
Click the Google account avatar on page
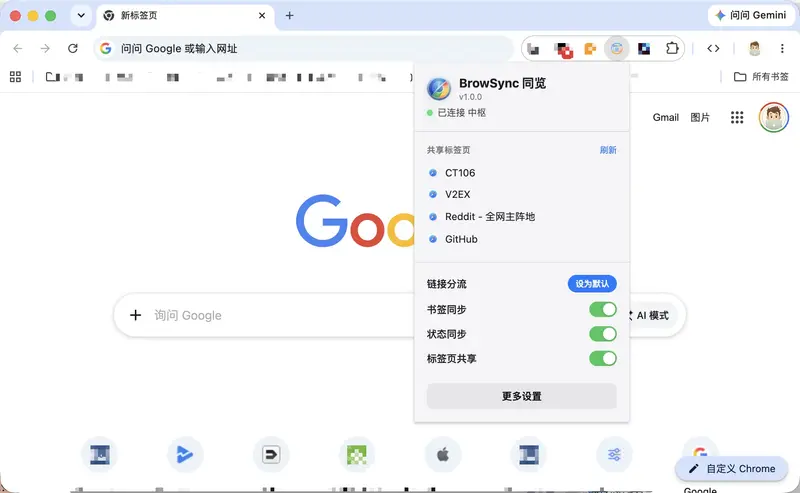(x=773, y=117)
